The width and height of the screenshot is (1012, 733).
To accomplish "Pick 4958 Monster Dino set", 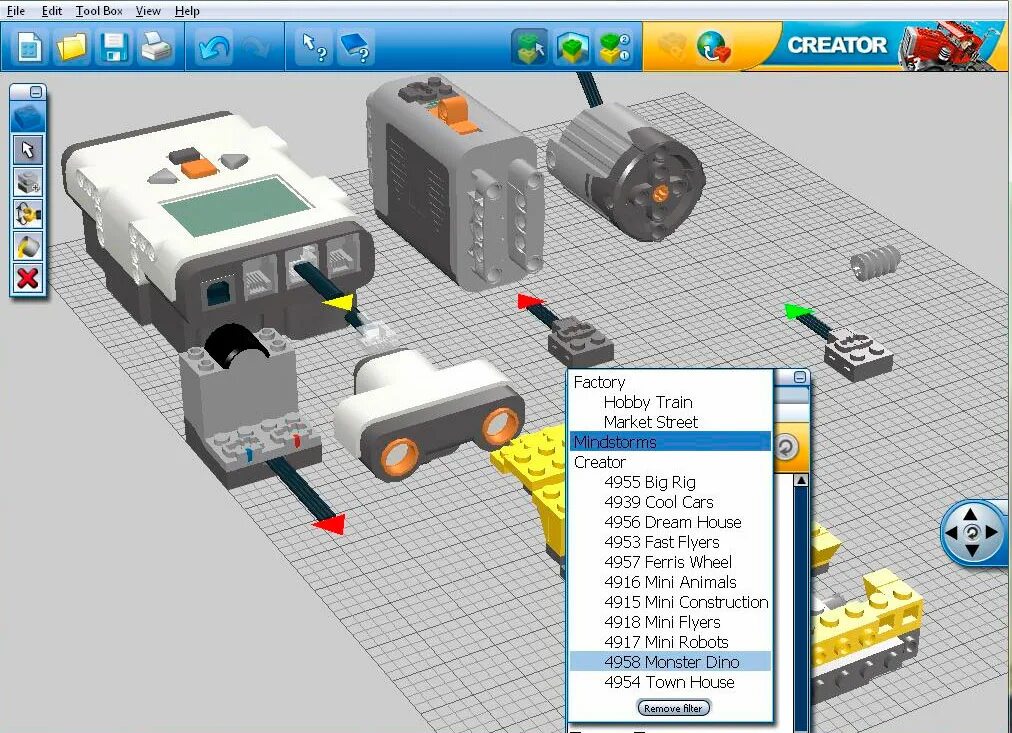I will tap(671, 662).
